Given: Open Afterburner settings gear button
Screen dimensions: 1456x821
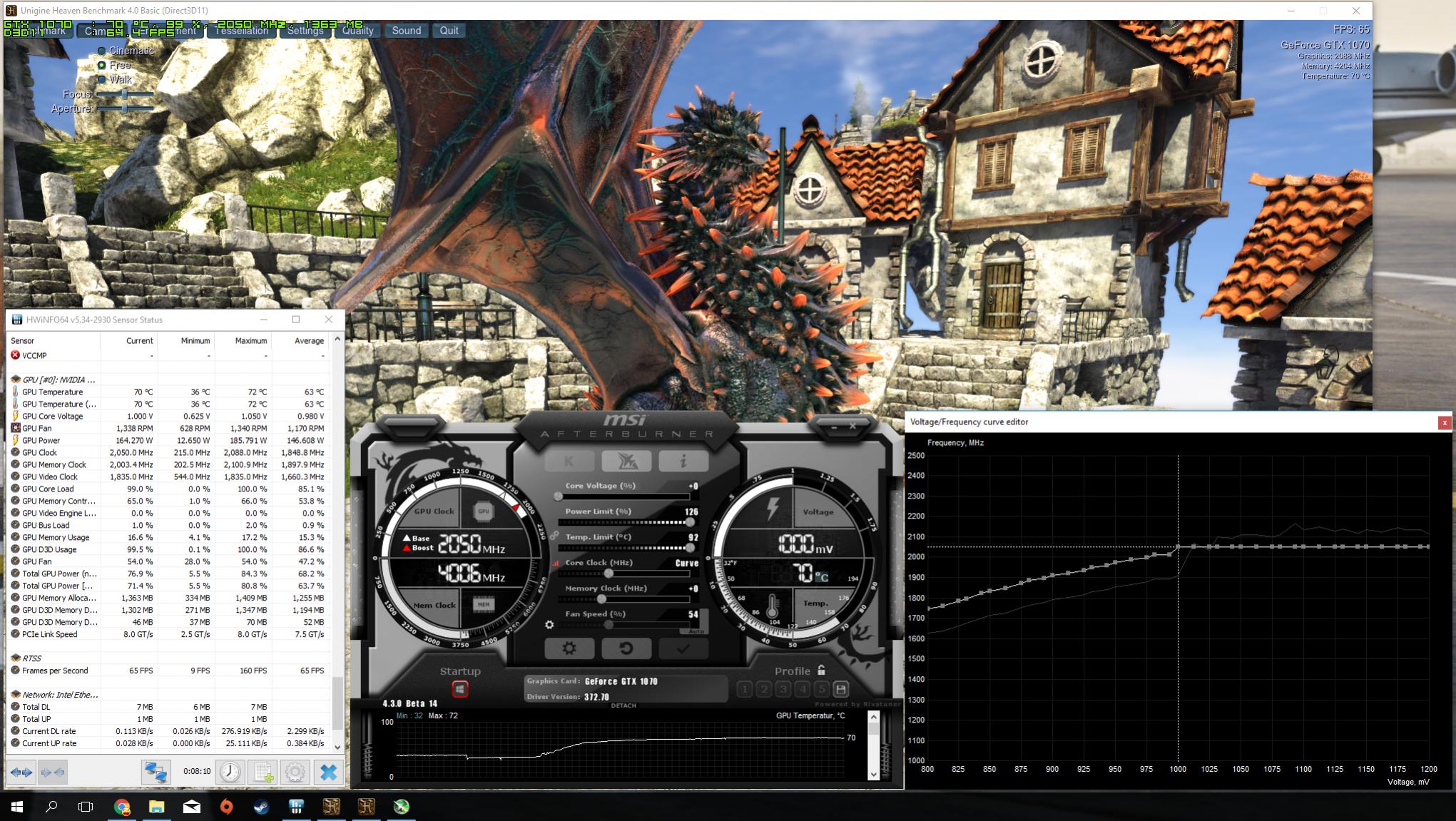Looking at the screenshot, I should click(569, 648).
